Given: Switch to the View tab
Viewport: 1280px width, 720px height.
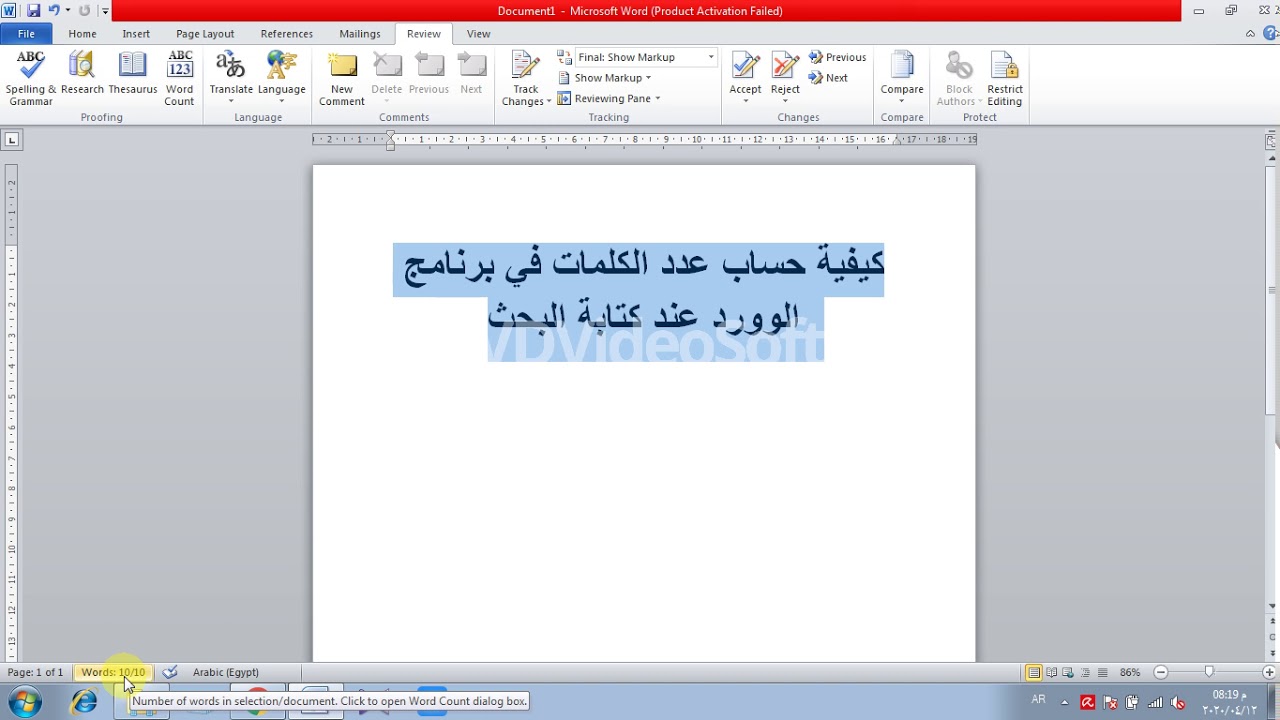Looking at the screenshot, I should click(479, 34).
